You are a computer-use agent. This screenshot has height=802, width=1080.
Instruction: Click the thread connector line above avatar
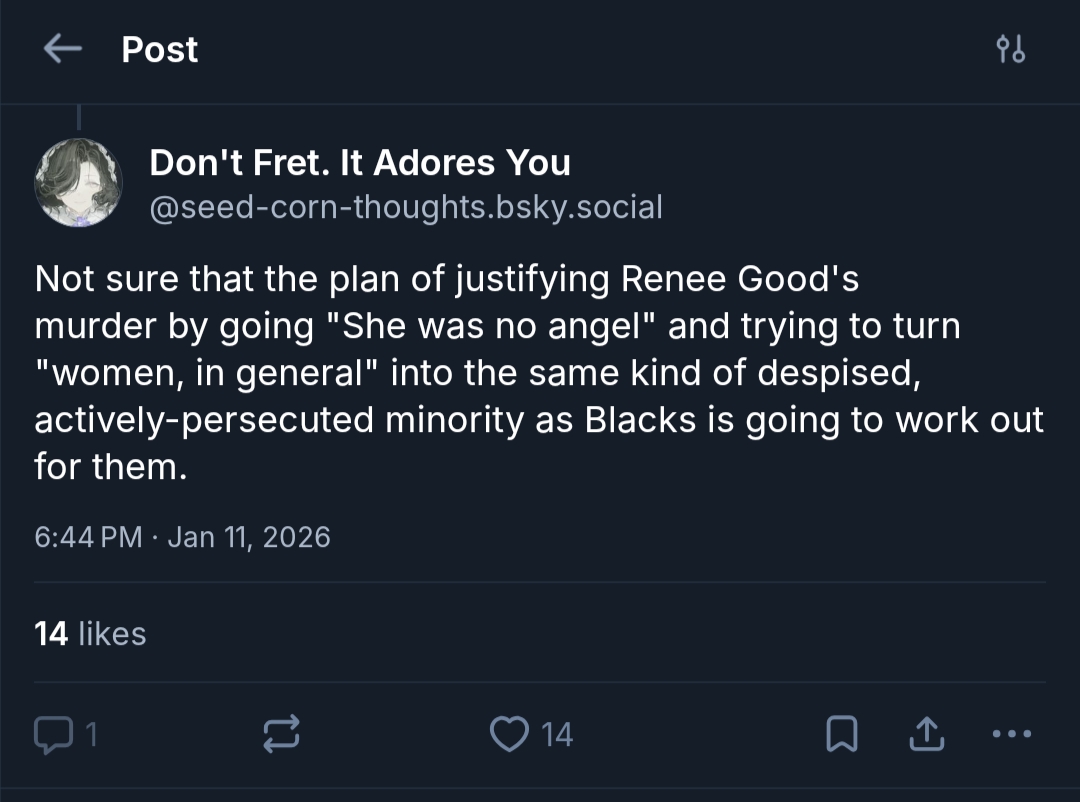tap(78, 119)
